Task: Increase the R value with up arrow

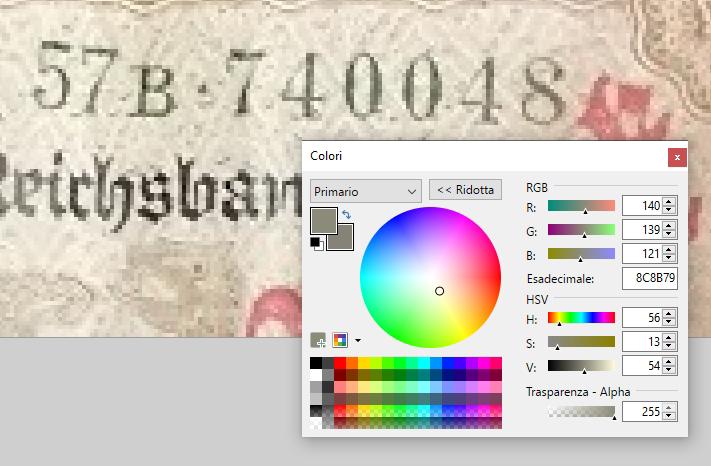Action: [x=669, y=201]
